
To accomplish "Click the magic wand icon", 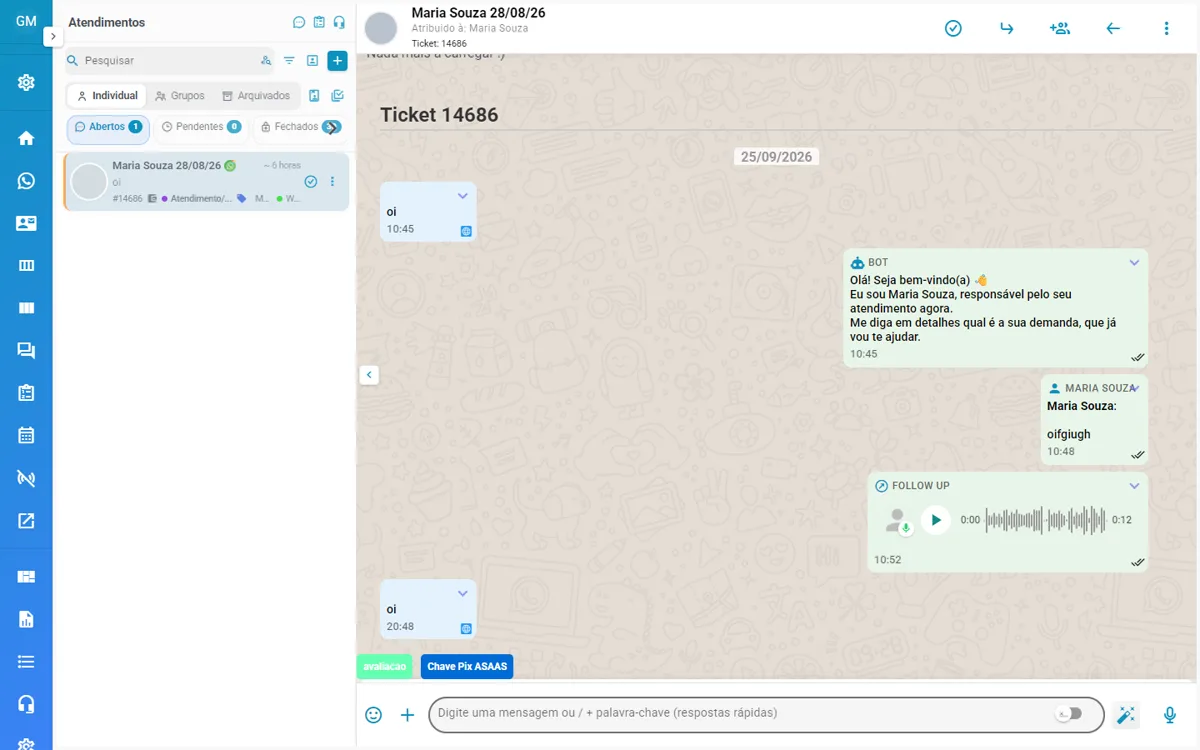I will (x=1126, y=715).
